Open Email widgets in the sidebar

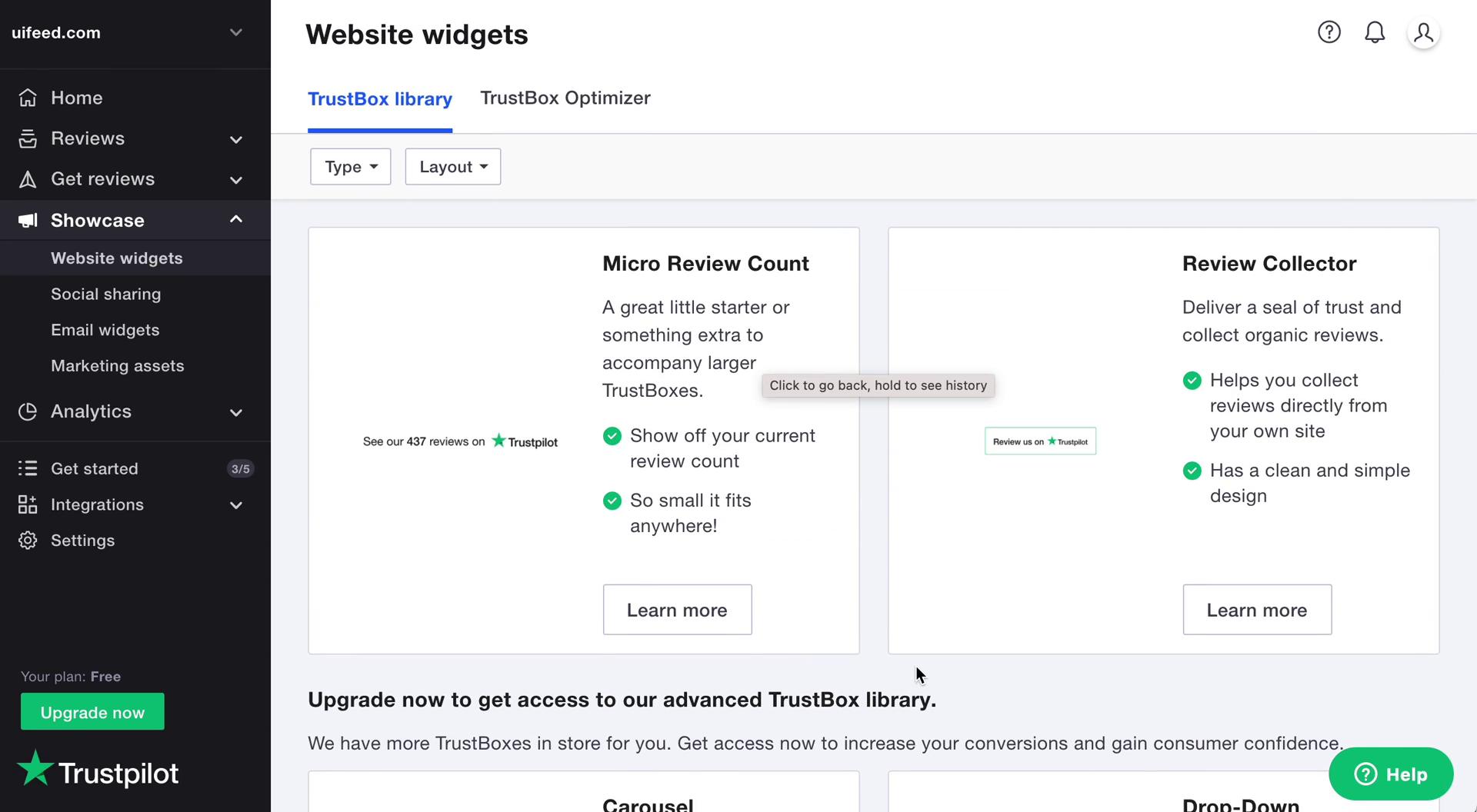pyautogui.click(x=105, y=330)
